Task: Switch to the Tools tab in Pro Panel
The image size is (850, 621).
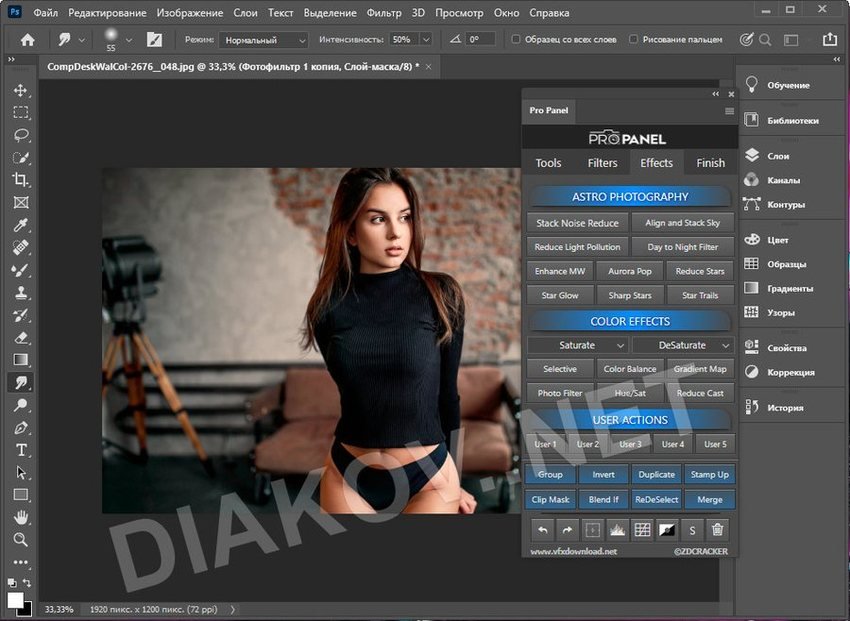Action: tap(548, 163)
